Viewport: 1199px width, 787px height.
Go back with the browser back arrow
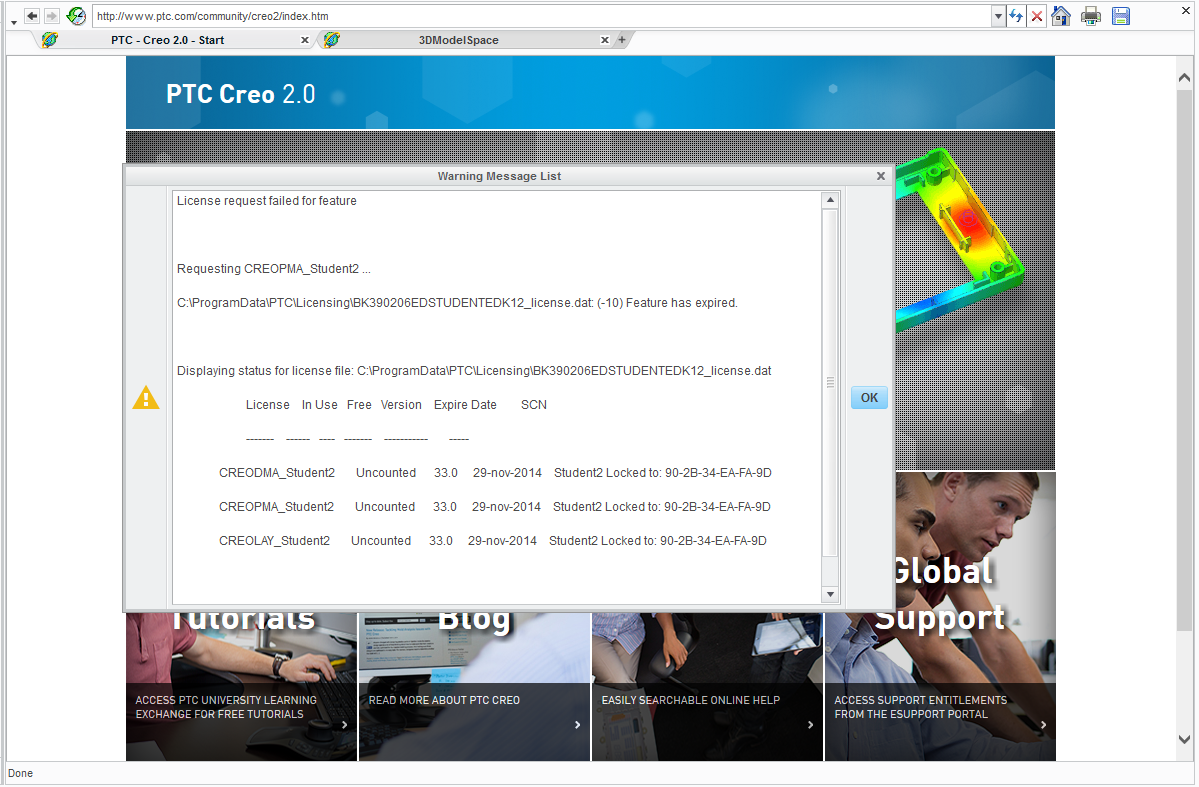[32, 16]
